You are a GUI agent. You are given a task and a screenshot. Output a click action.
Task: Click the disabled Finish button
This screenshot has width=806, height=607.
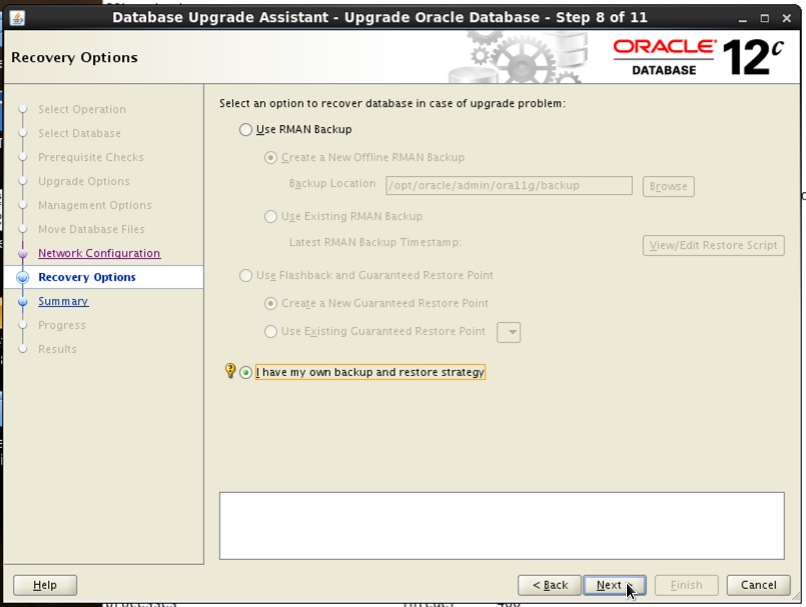[x=686, y=585]
